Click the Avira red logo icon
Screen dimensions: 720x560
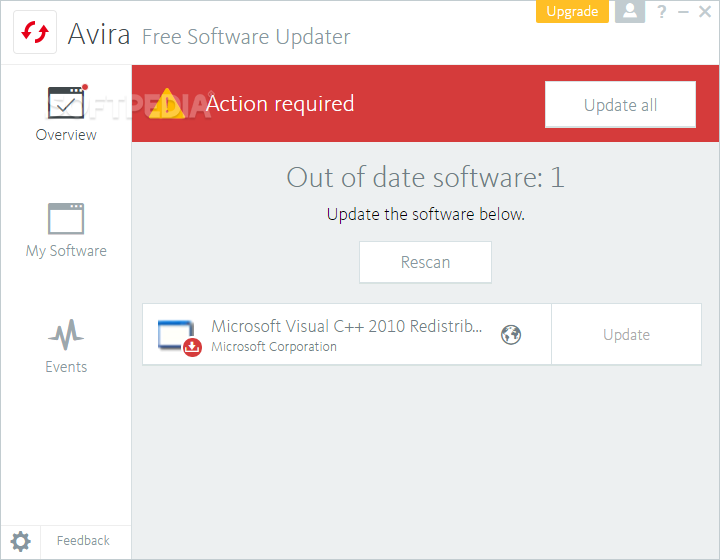coord(35,32)
